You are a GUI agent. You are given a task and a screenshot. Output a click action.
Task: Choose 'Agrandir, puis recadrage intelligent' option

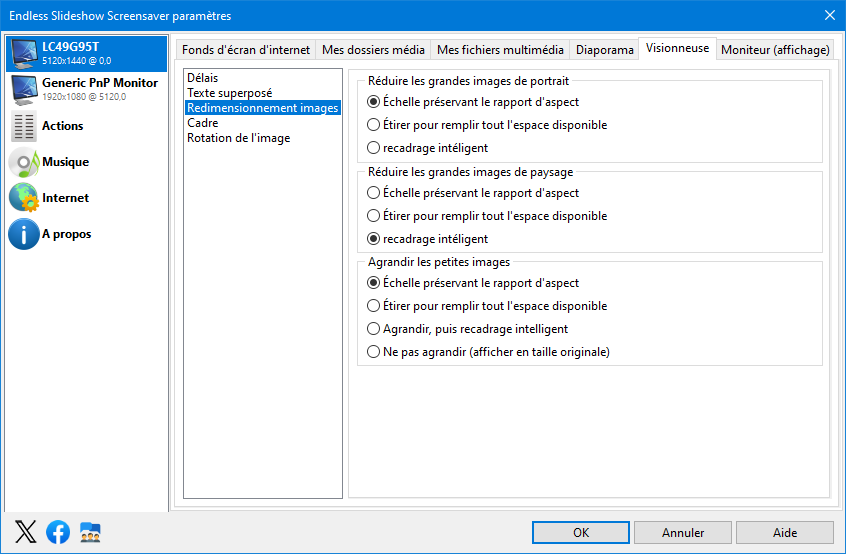pyautogui.click(x=373, y=329)
